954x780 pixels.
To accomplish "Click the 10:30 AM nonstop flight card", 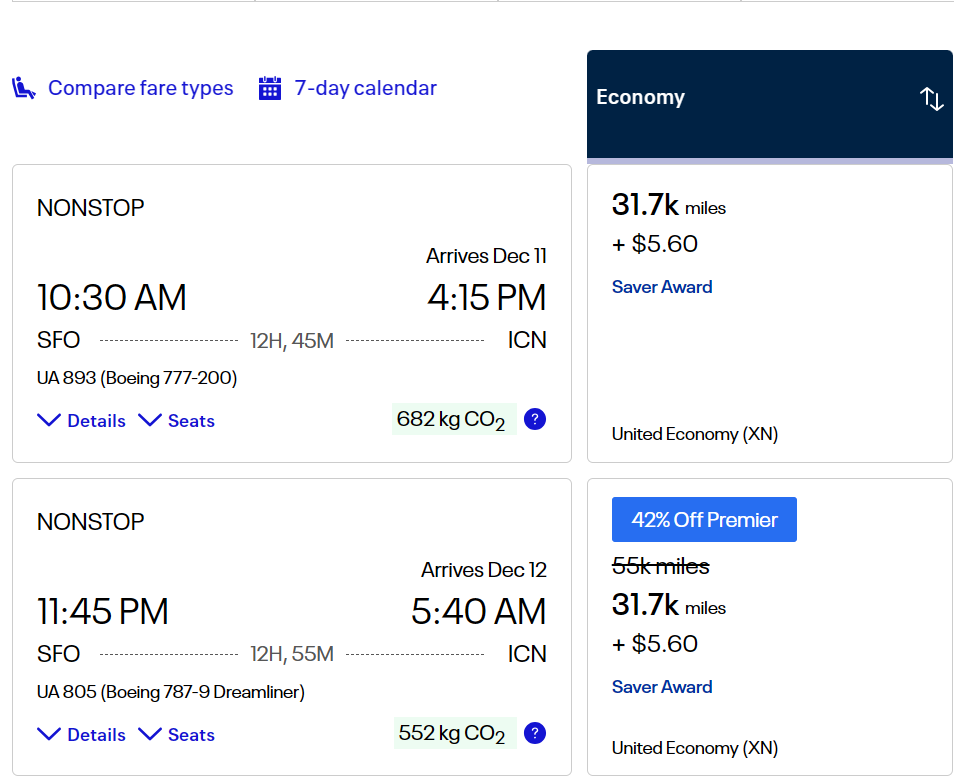I will (x=292, y=313).
